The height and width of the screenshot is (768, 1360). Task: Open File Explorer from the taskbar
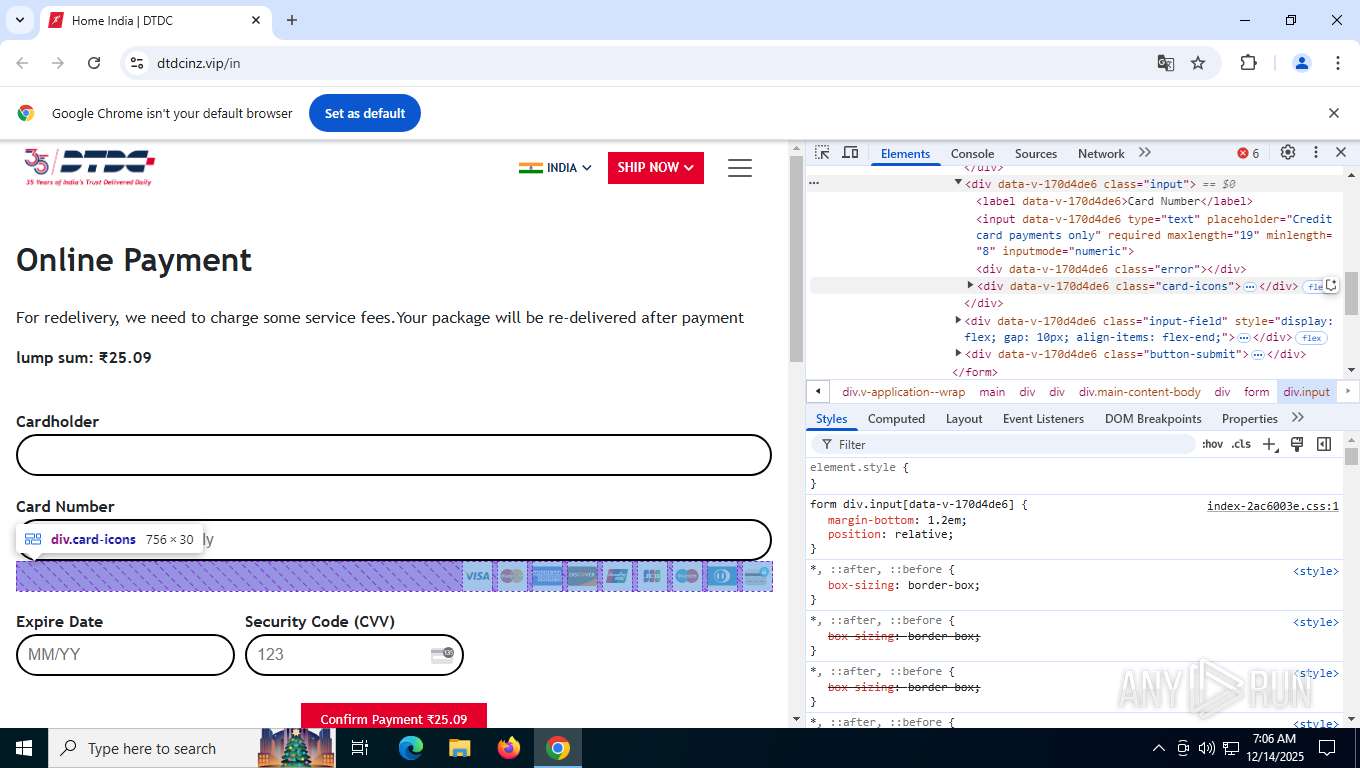(460, 748)
